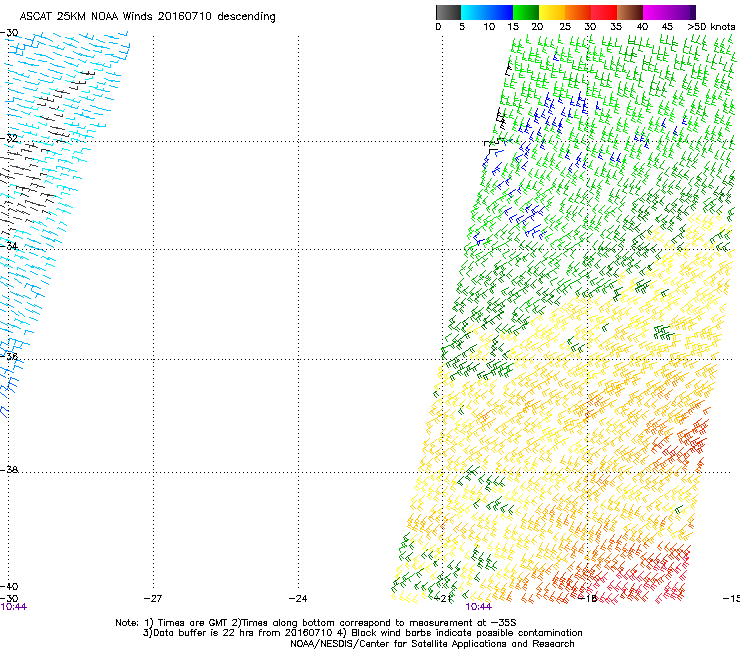Select the green 15-20 knots color bar segment
The height and width of the screenshot is (650, 740).
tap(526, 12)
